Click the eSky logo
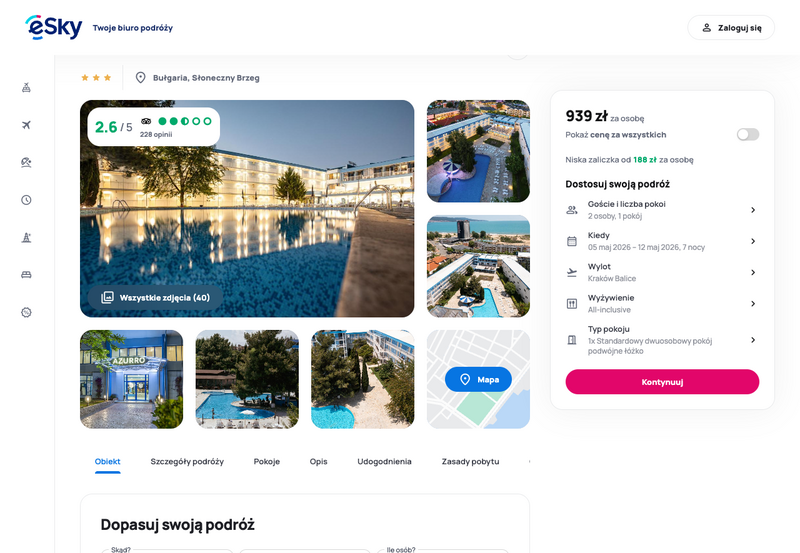This screenshot has height=553, width=800. [54, 28]
